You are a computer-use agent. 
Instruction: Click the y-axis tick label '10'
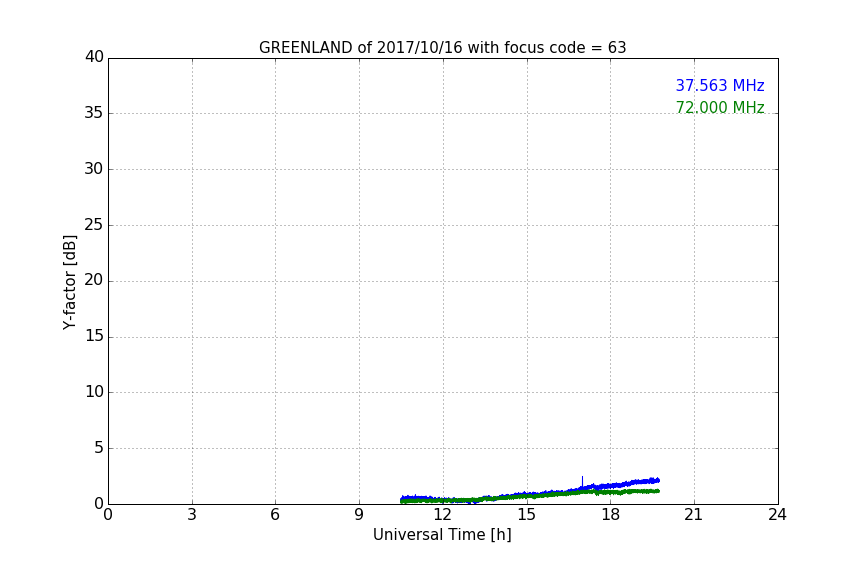(x=94, y=392)
